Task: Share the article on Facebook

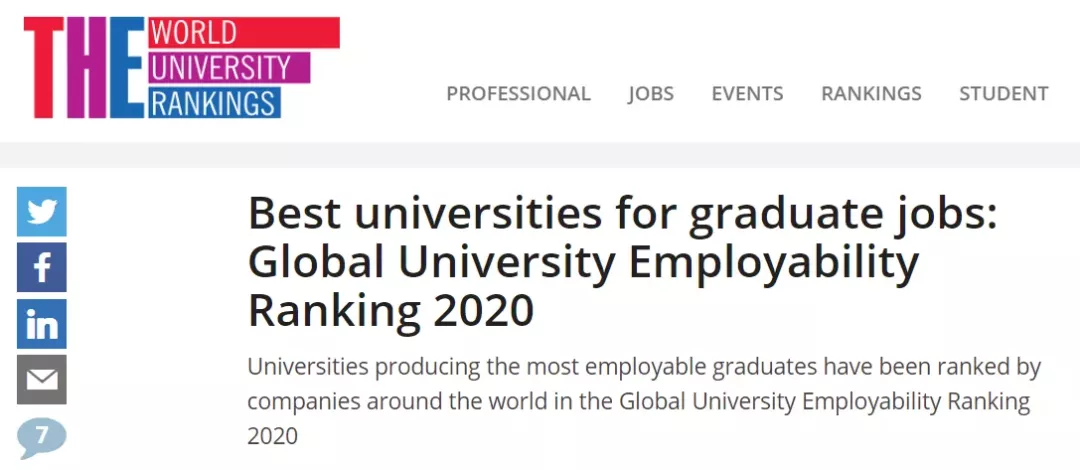Action: (x=42, y=267)
